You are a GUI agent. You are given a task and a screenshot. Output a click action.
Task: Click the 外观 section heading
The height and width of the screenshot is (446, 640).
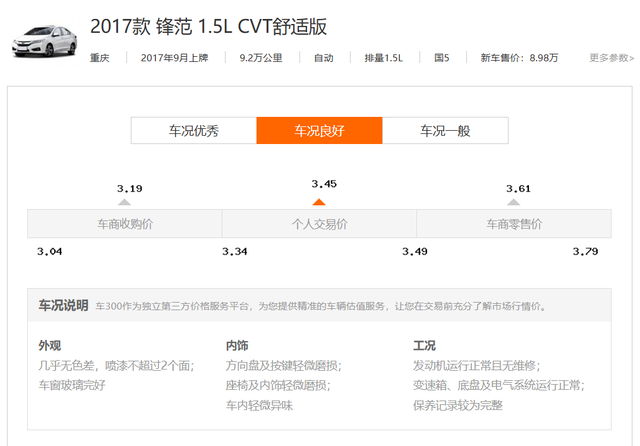pyautogui.click(x=50, y=346)
